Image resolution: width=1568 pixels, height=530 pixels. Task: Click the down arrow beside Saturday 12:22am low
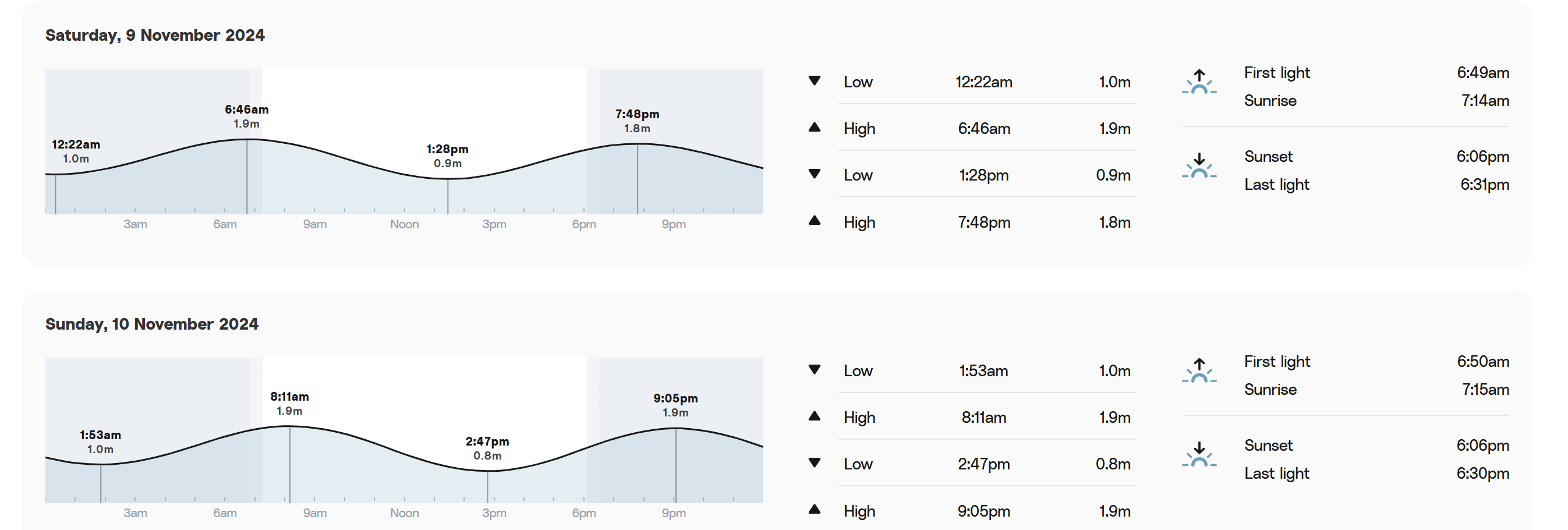click(x=815, y=80)
